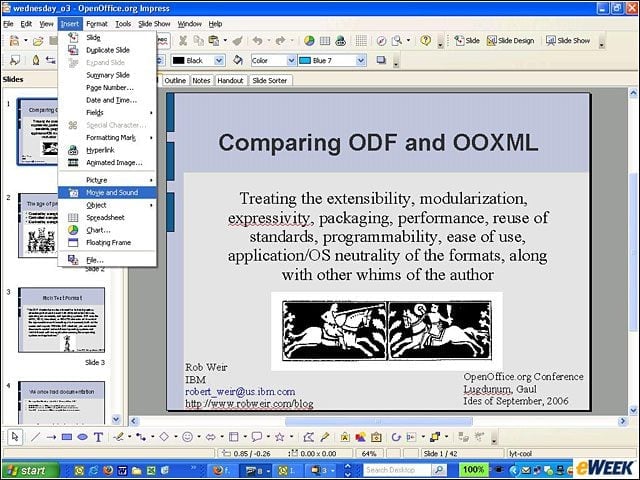Insert a chart from the toolbar
The image size is (640, 480).
tap(309, 40)
